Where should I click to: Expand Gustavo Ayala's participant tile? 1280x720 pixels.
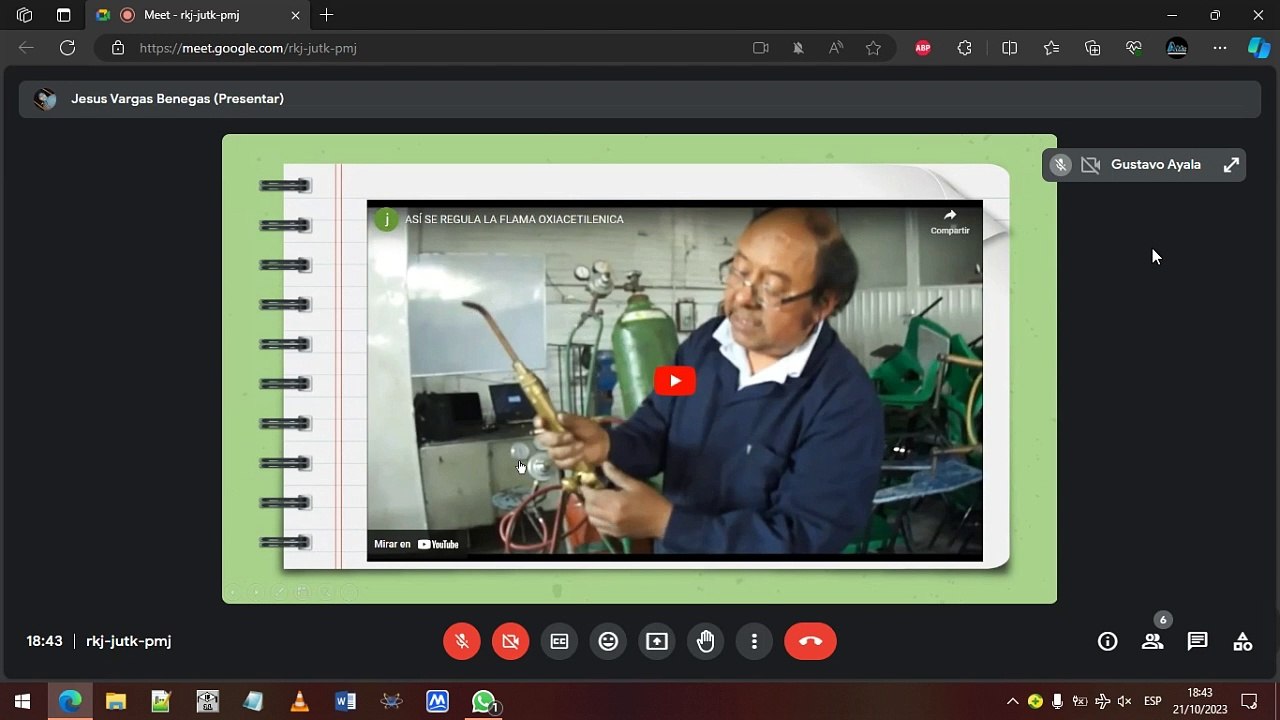point(1231,165)
